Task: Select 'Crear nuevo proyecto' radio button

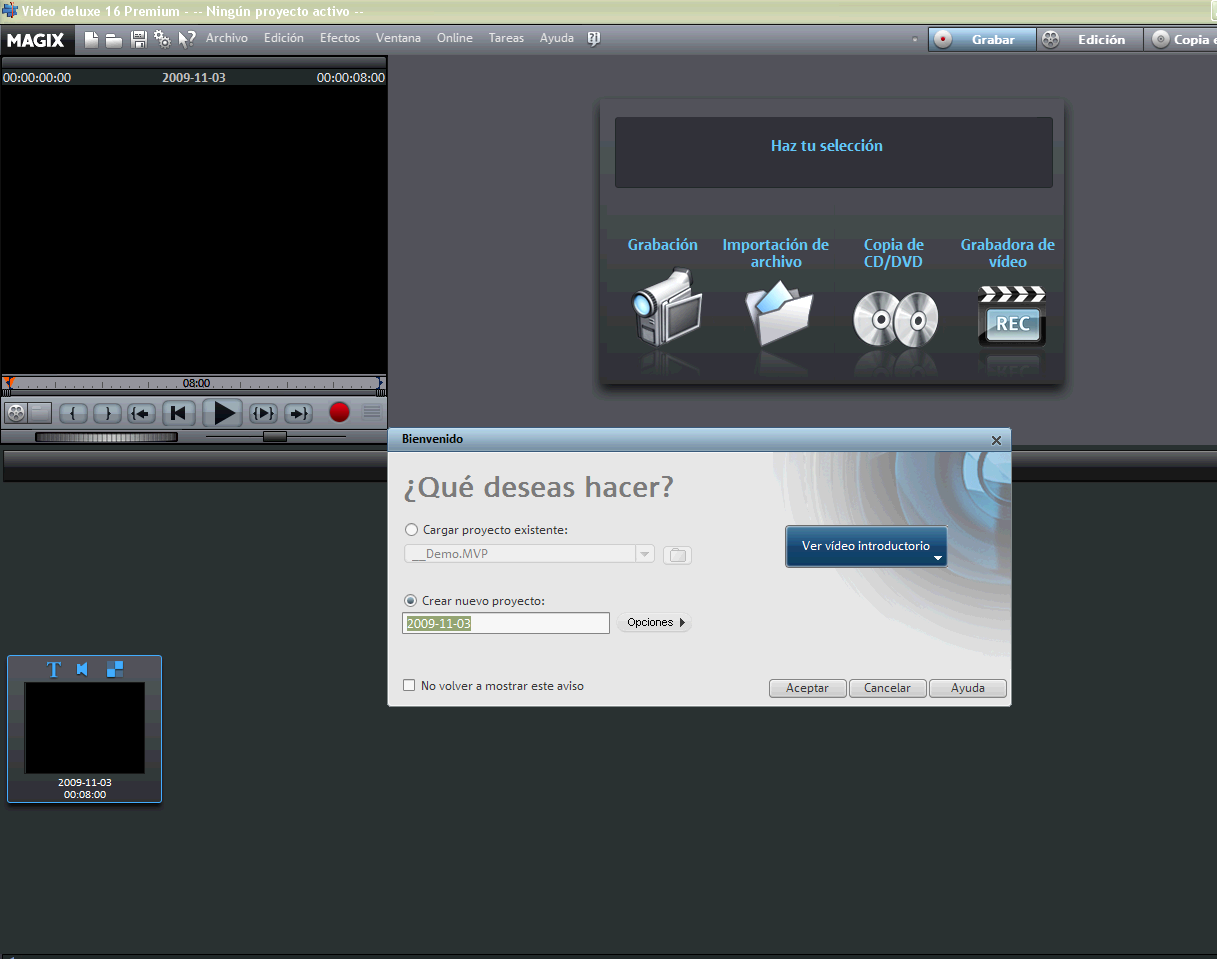Action: pos(411,601)
